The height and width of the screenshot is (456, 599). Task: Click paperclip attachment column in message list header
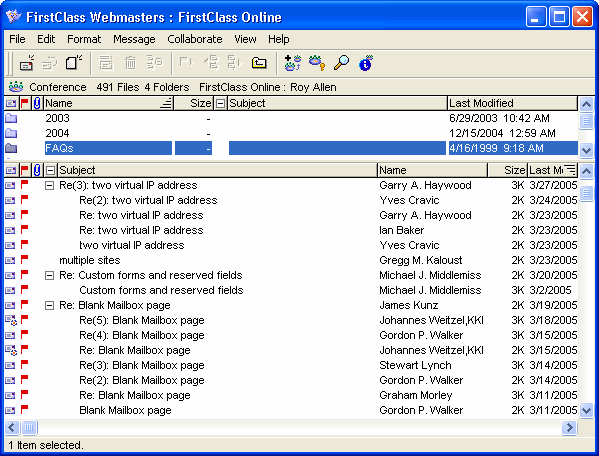[x=37, y=170]
